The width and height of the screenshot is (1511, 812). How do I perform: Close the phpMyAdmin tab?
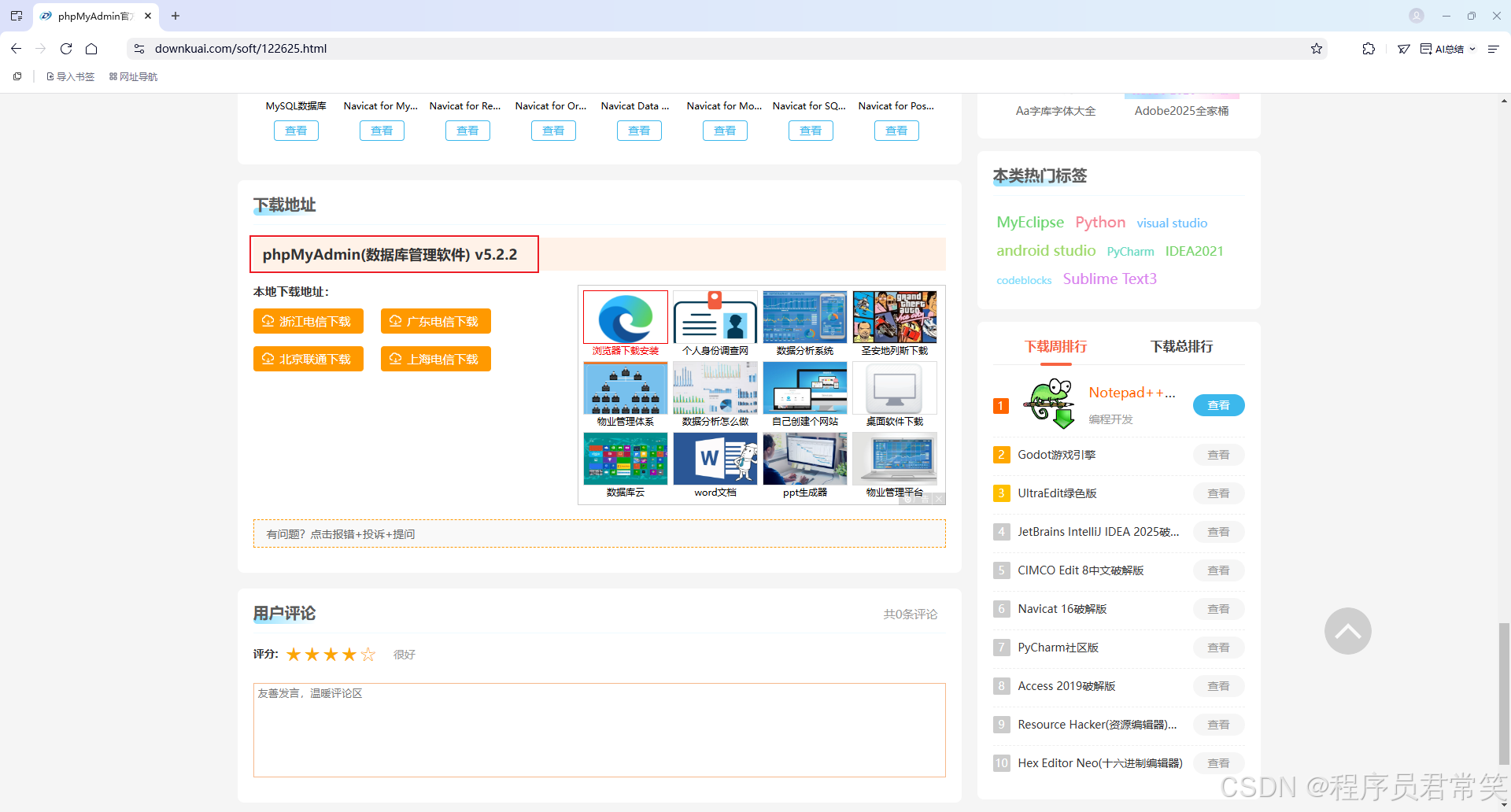coord(148,16)
